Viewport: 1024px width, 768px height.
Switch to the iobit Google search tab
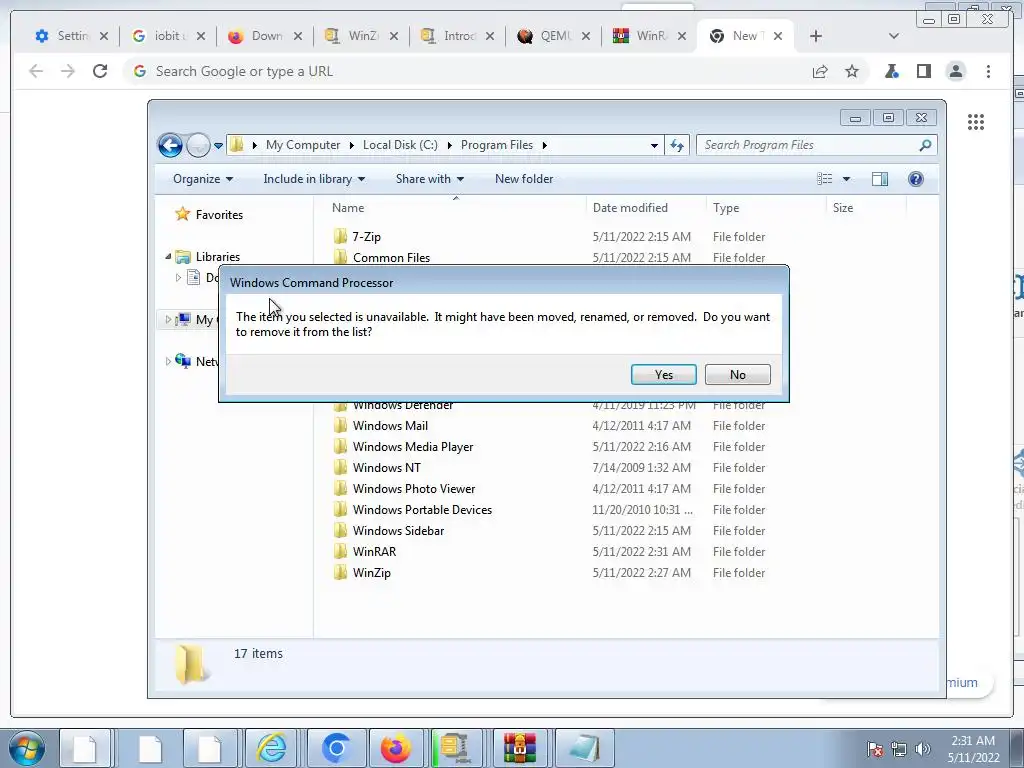[160, 36]
